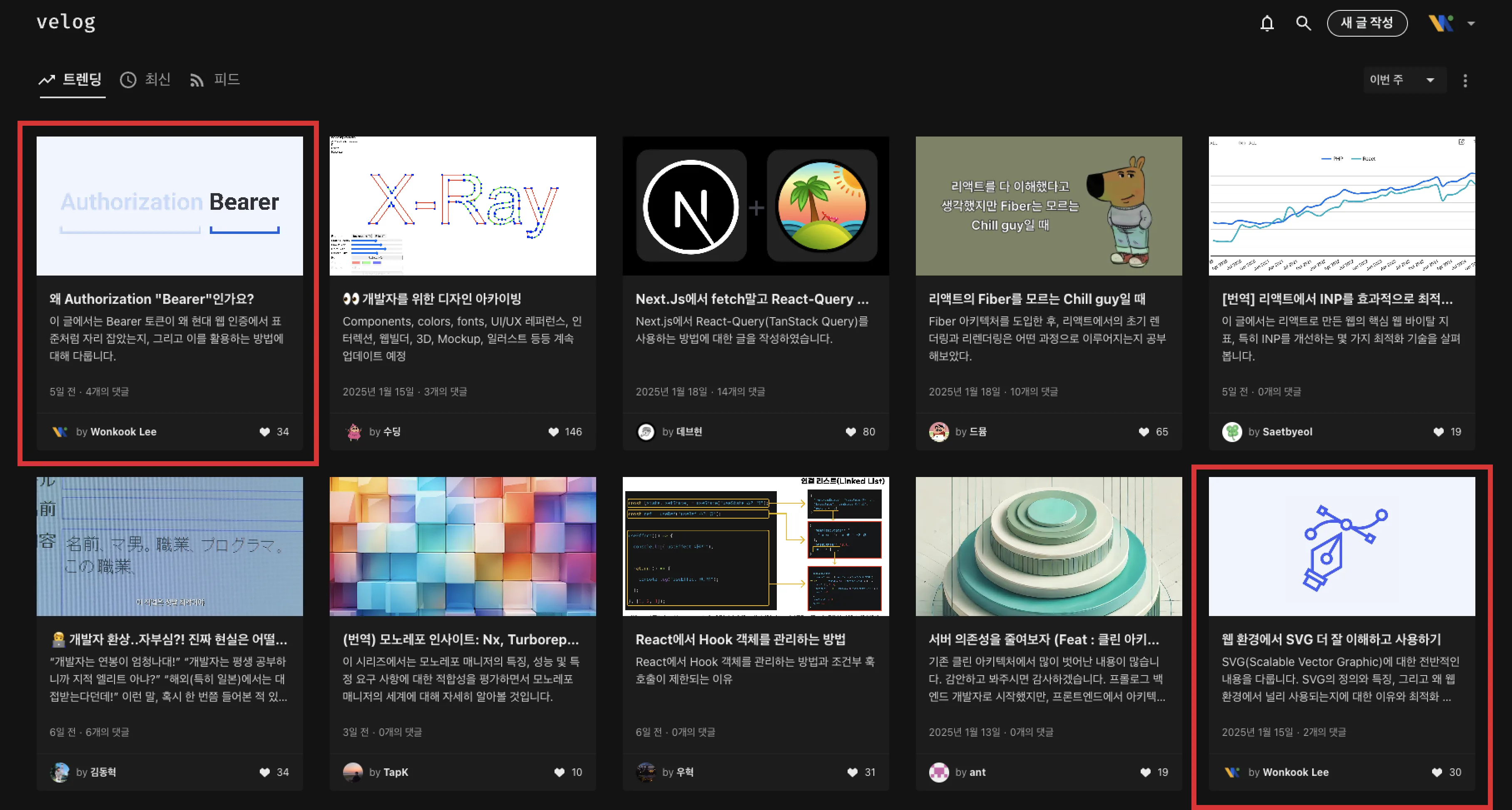Switch to the 최신 tab

tap(146, 79)
